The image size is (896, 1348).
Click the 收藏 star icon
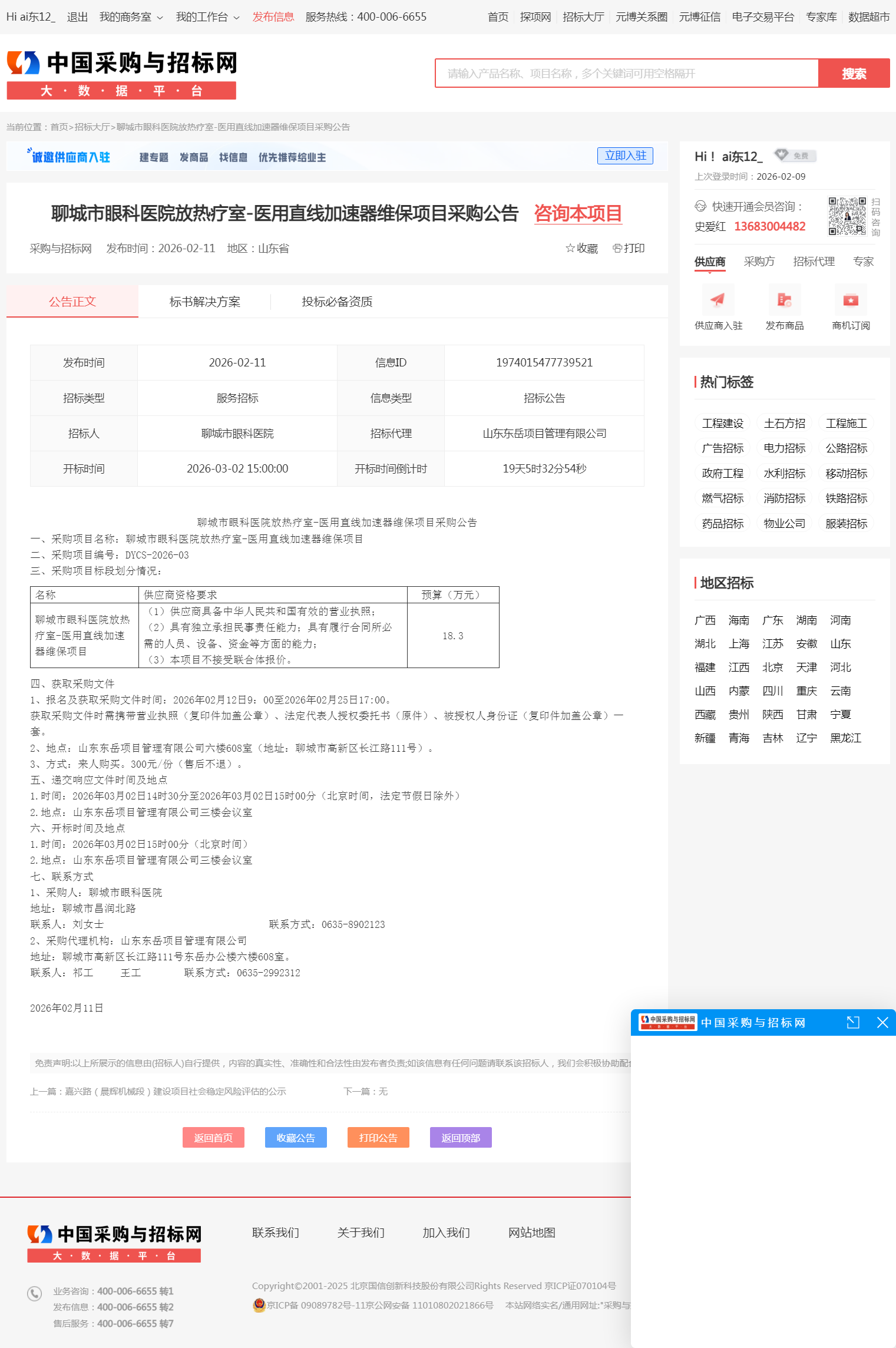pos(570,248)
